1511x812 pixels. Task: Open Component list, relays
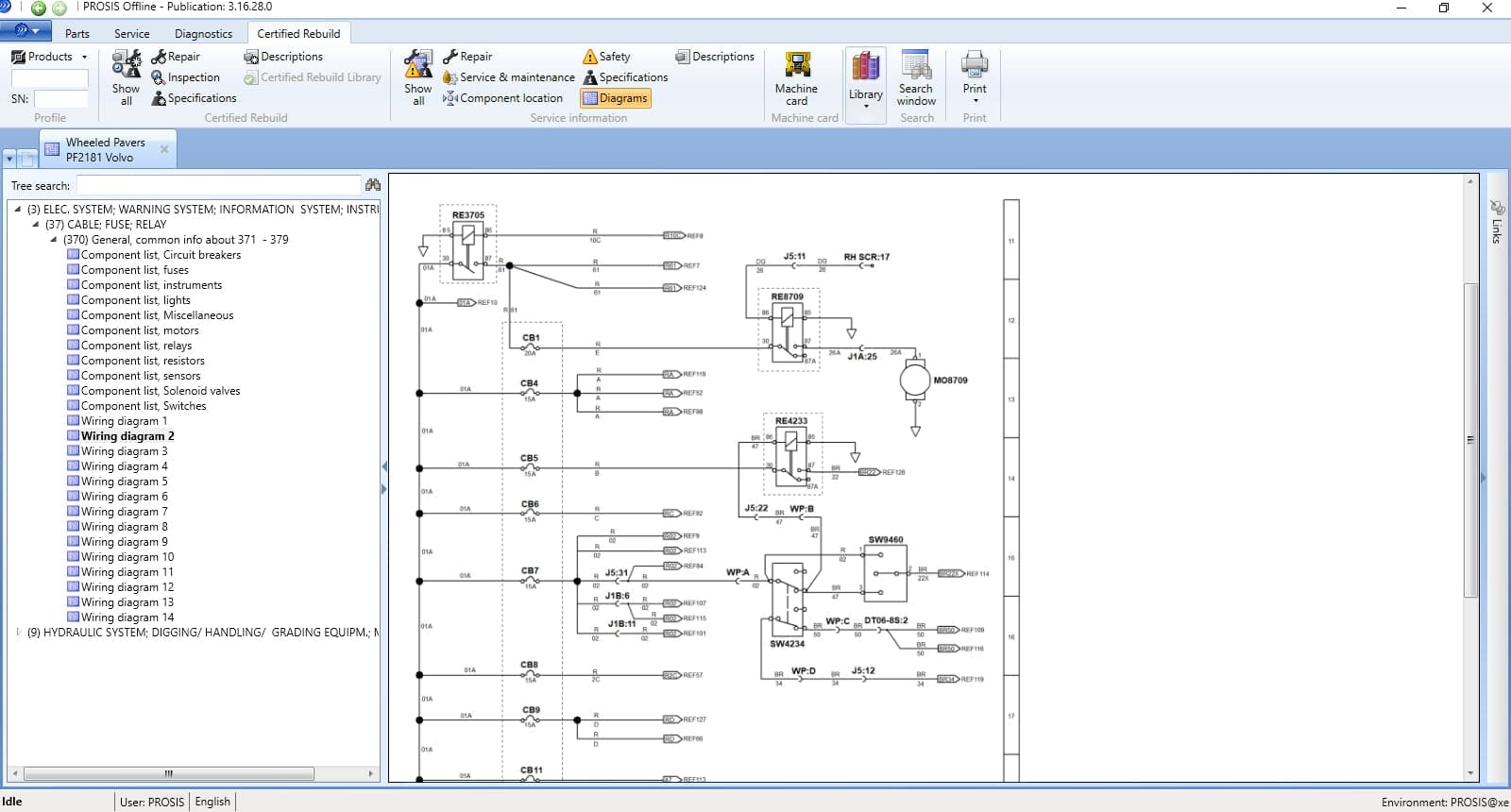(x=136, y=346)
